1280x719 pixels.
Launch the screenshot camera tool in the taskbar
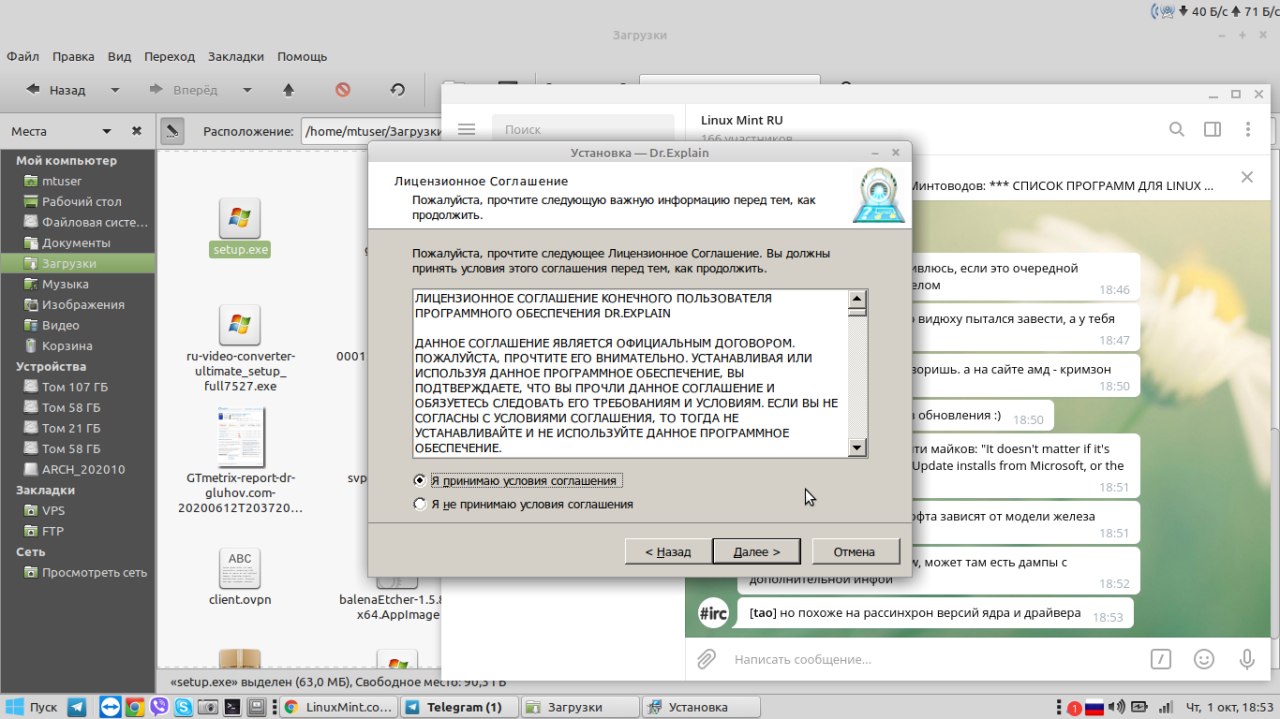pyautogui.click(x=208, y=707)
